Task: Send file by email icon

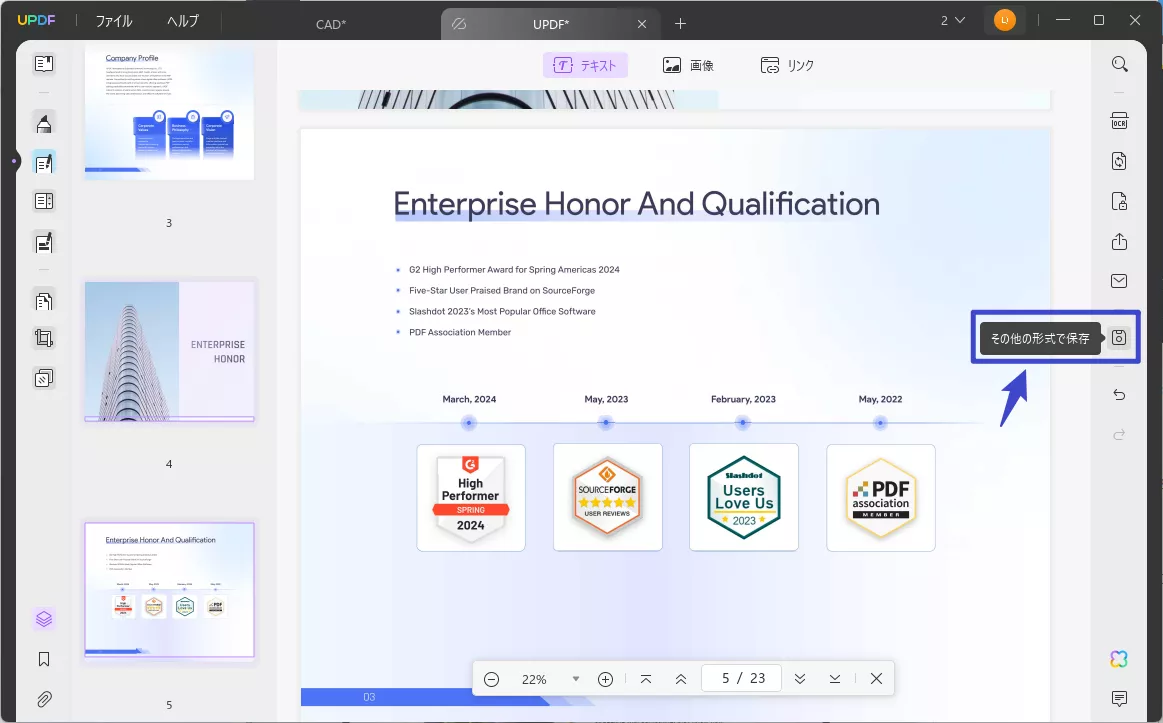Action: click(1119, 281)
